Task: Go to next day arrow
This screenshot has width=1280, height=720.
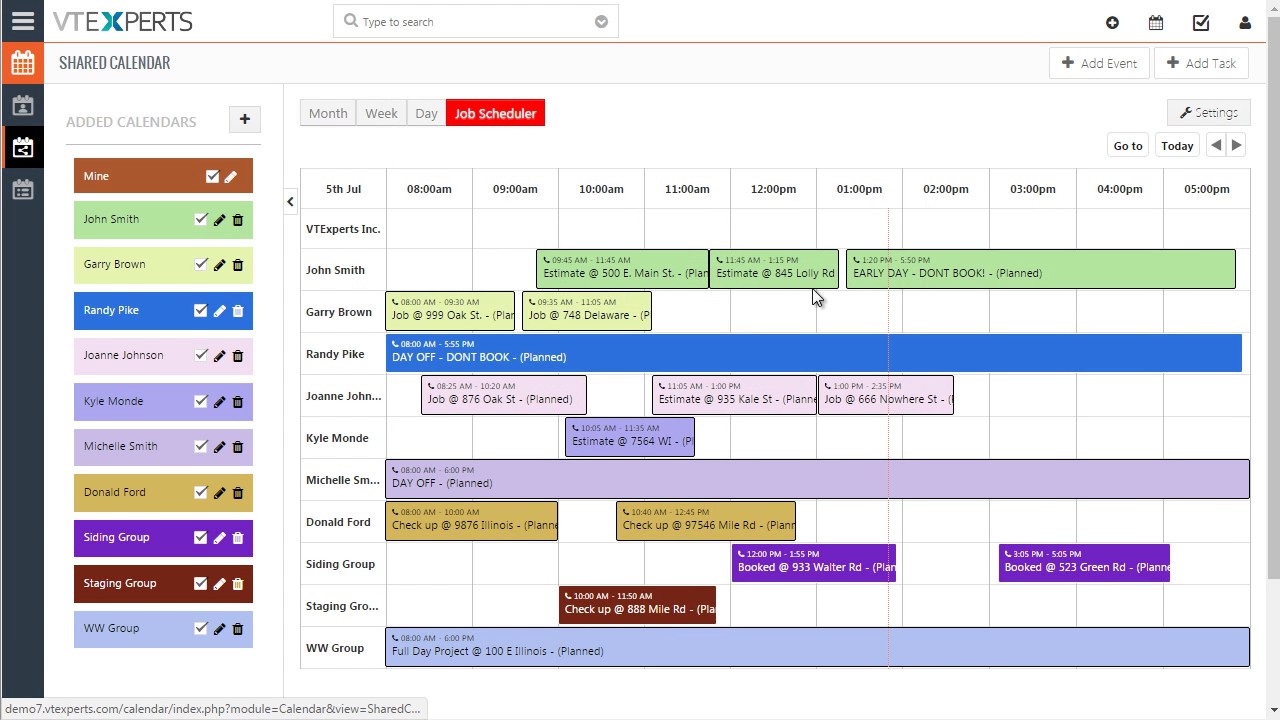Action: [1237, 145]
